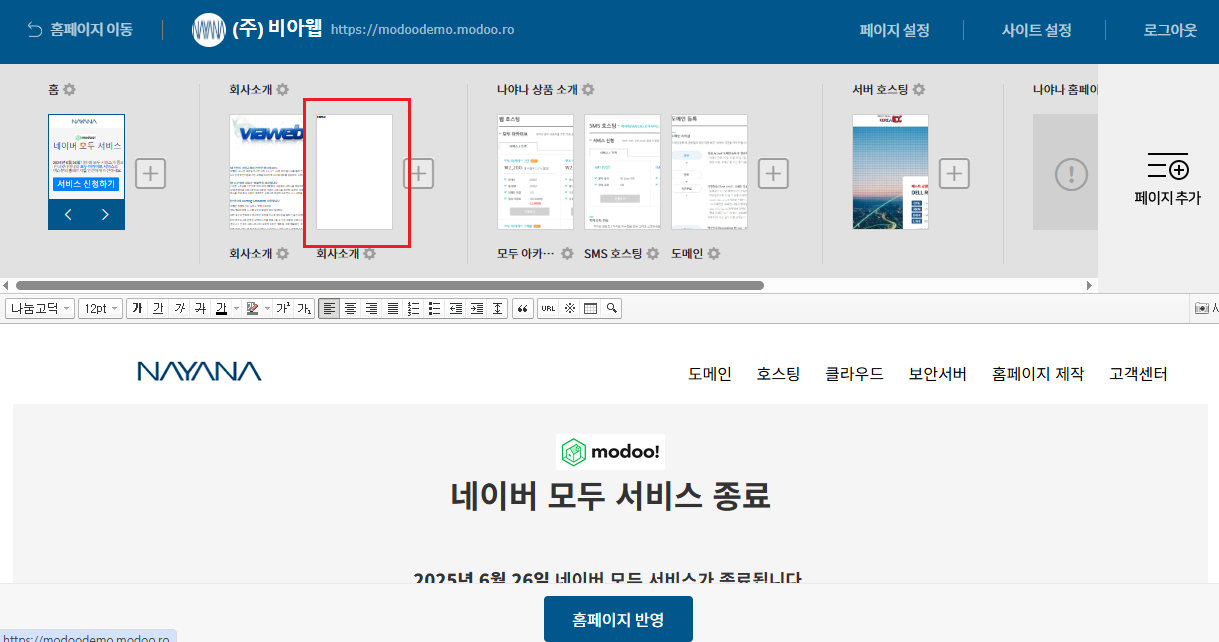Apply italic formatting in editor toolbar
This screenshot has width=1219, height=642.
[x=179, y=308]
